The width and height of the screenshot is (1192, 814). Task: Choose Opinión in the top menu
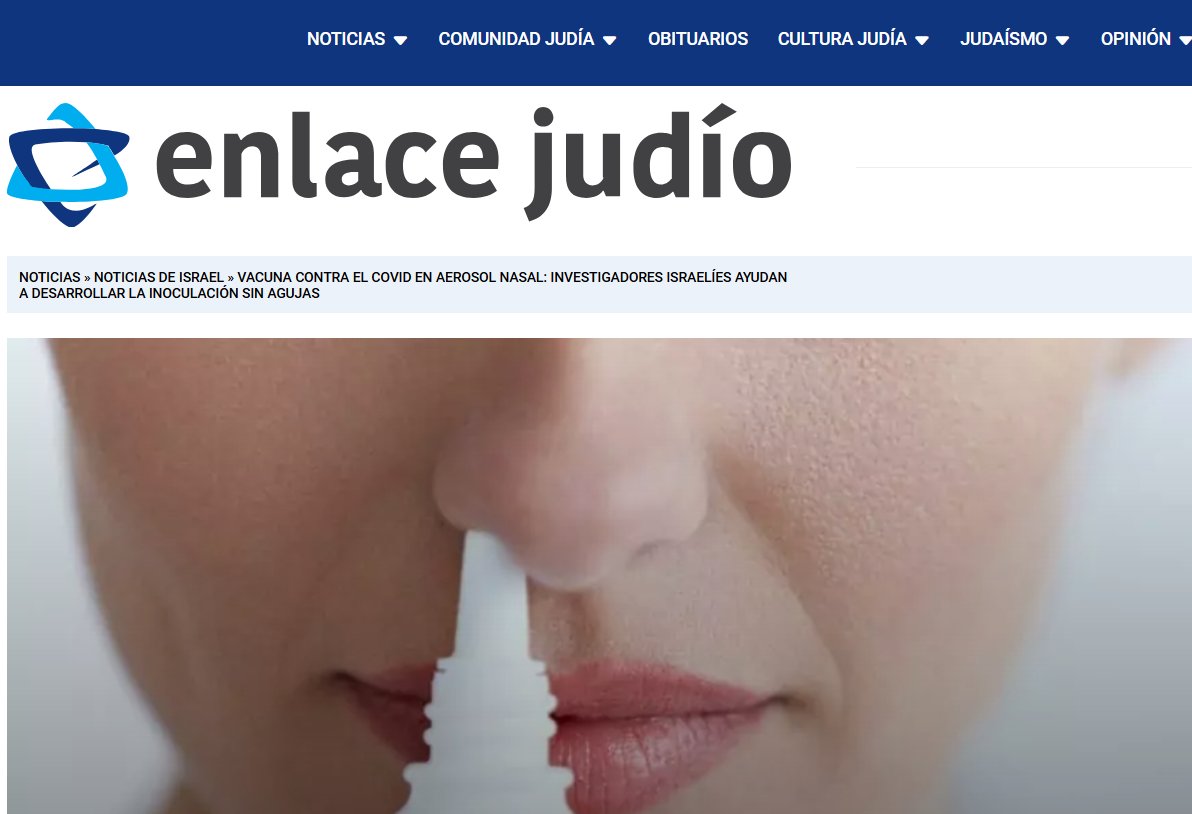[x=1135, y=39]
